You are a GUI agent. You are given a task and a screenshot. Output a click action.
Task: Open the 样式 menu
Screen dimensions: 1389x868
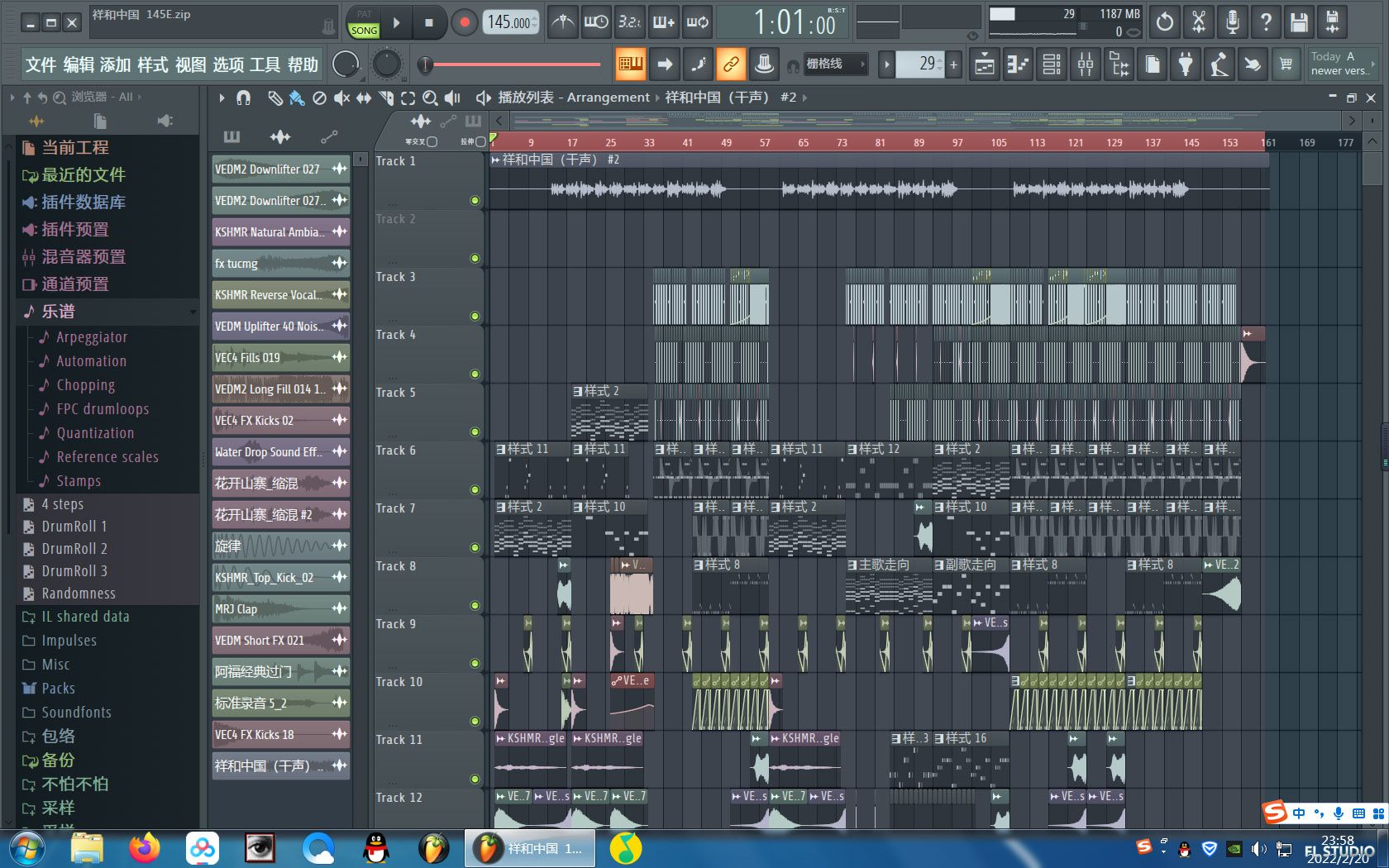[153, 65]
